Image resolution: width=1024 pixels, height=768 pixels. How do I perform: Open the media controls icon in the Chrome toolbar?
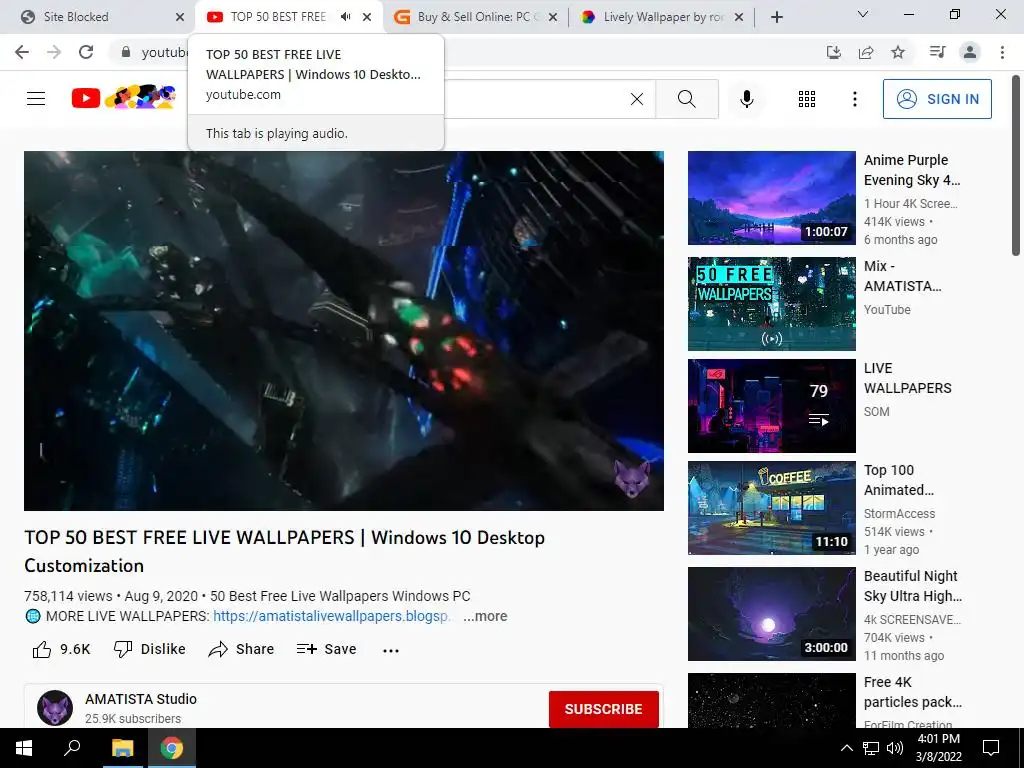(937, 52)
